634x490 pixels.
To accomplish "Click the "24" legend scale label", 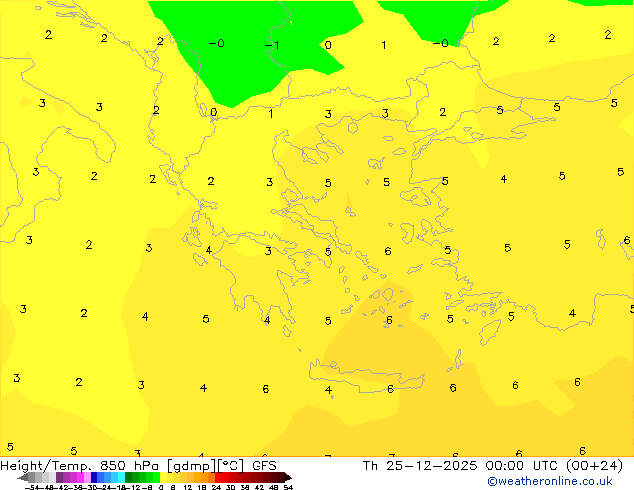I will coord(216,488).
